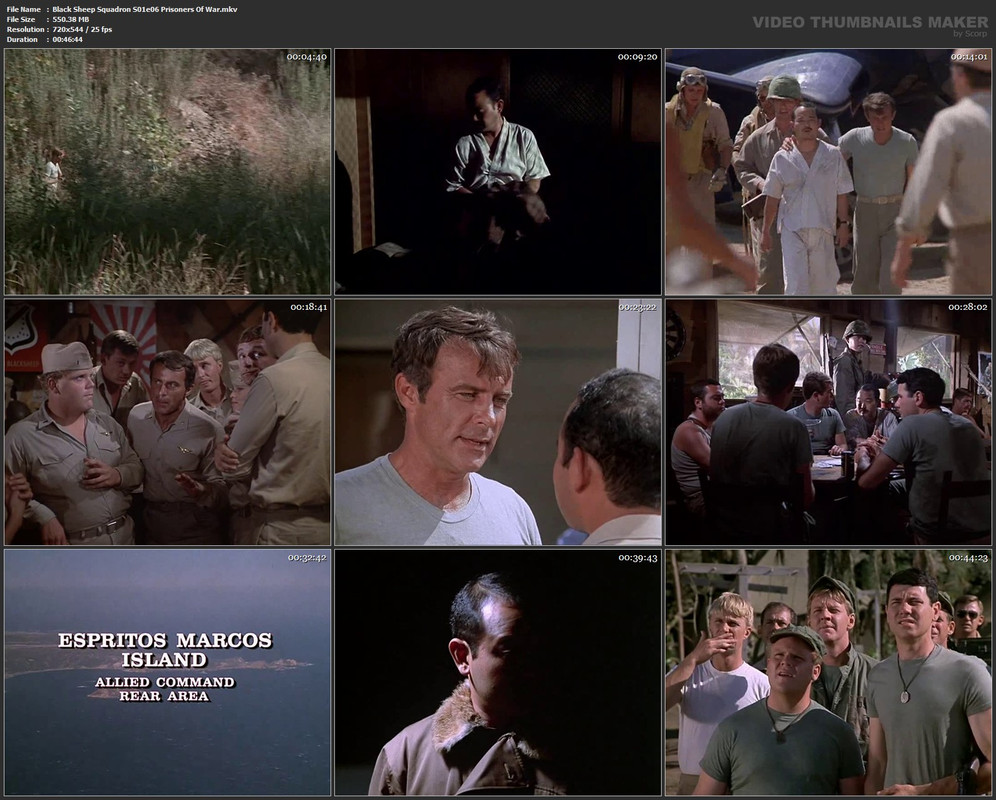
Task: Click the Allied Command Rear Area caption
Action: click(165, 689)
